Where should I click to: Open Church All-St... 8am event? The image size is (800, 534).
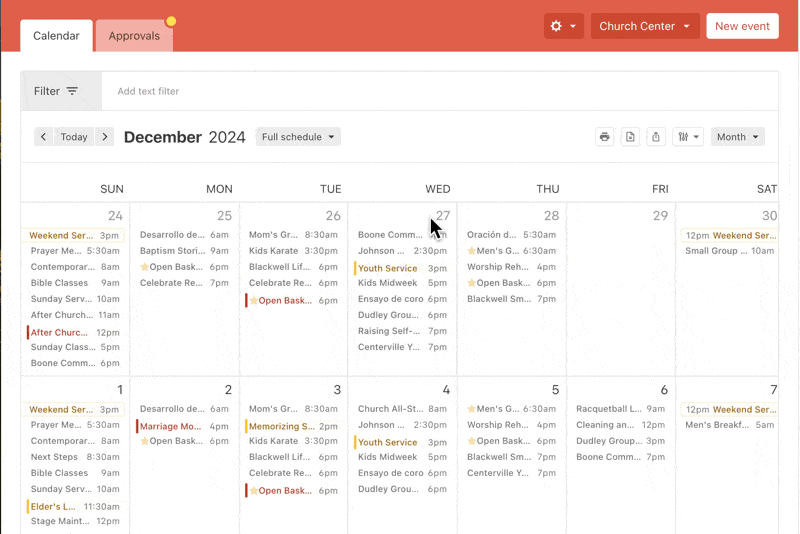pos(402,409)
